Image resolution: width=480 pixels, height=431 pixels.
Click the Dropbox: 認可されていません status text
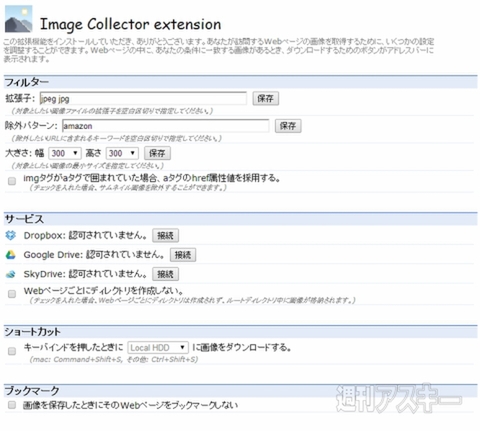(85, 236)
